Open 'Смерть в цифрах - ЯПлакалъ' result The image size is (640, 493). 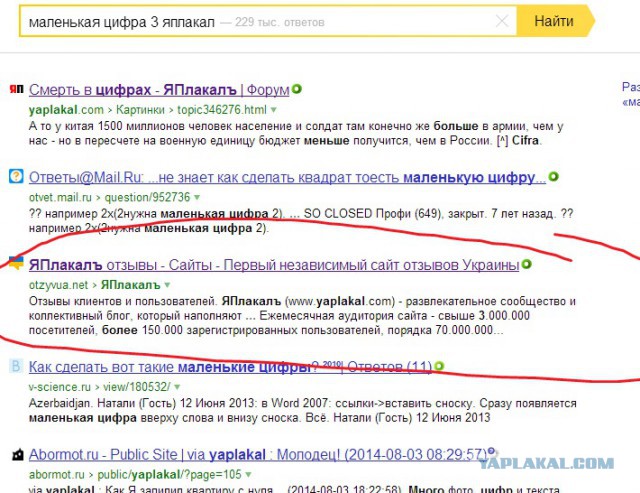159,90
